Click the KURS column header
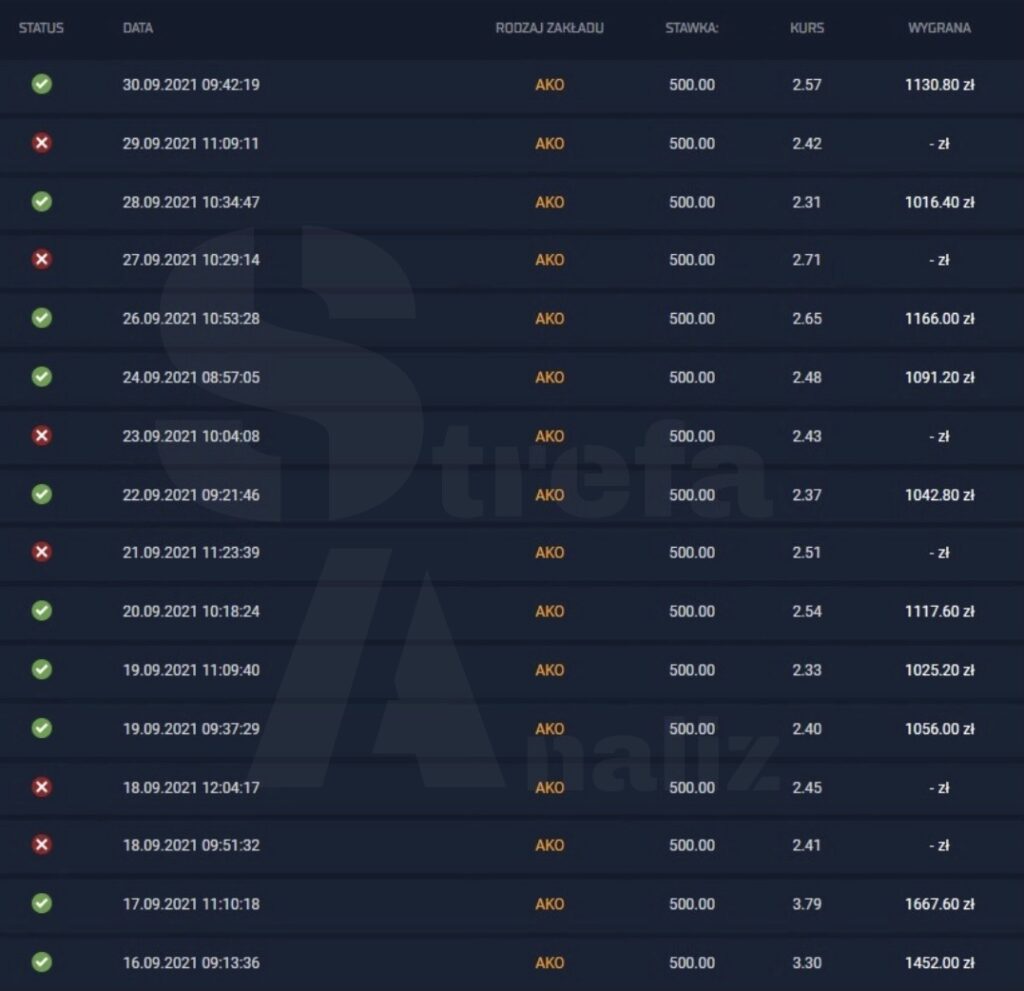The image size is (1024, 991). [x=807, y=28]
